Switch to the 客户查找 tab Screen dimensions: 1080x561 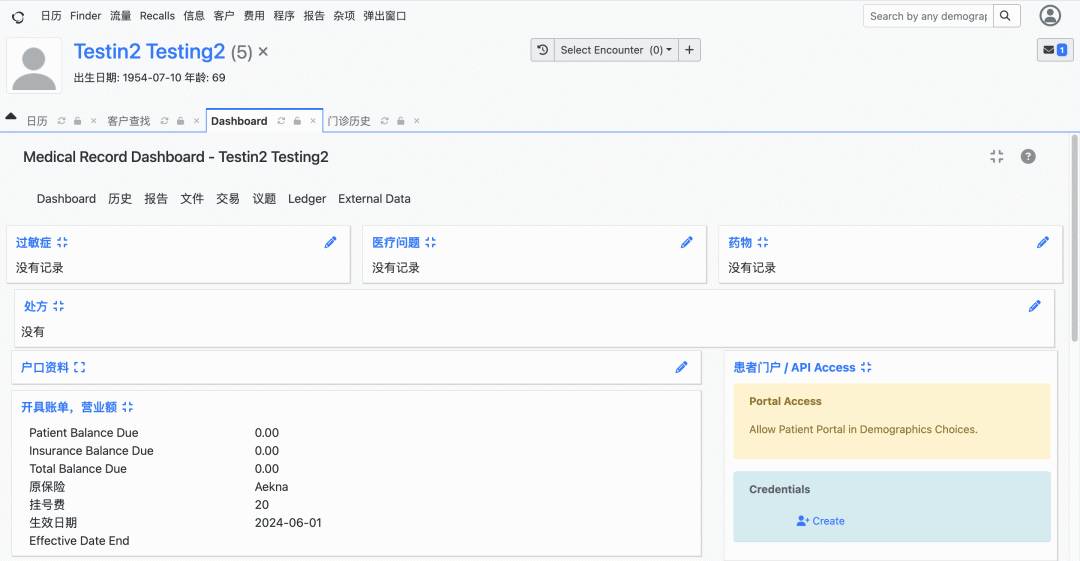129,121
